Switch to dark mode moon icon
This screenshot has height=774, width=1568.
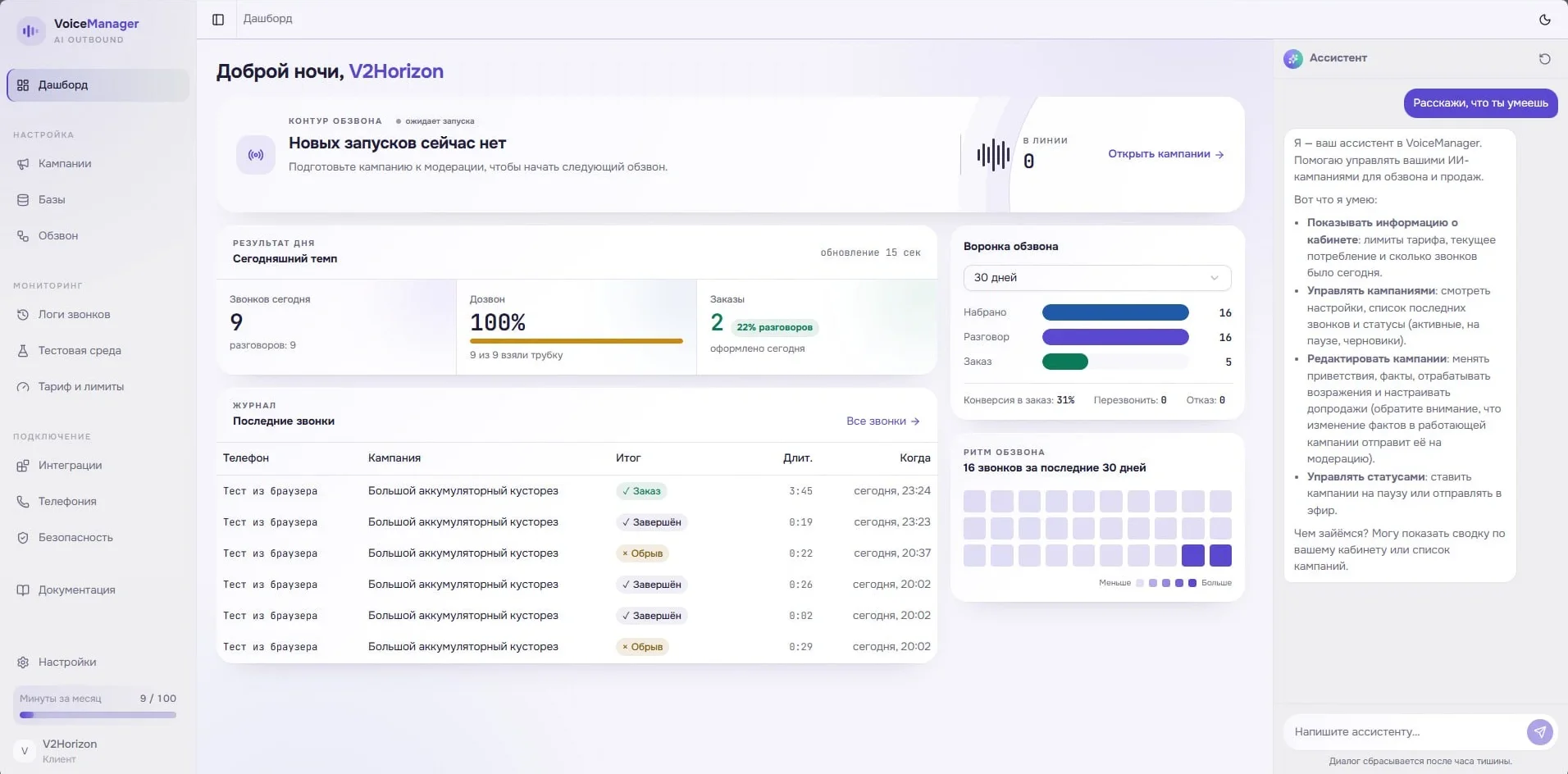(x=1545, y=19)
